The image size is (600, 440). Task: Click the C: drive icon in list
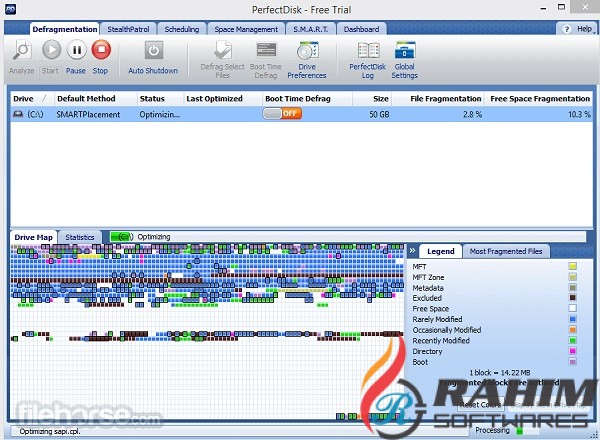point(18,114)
